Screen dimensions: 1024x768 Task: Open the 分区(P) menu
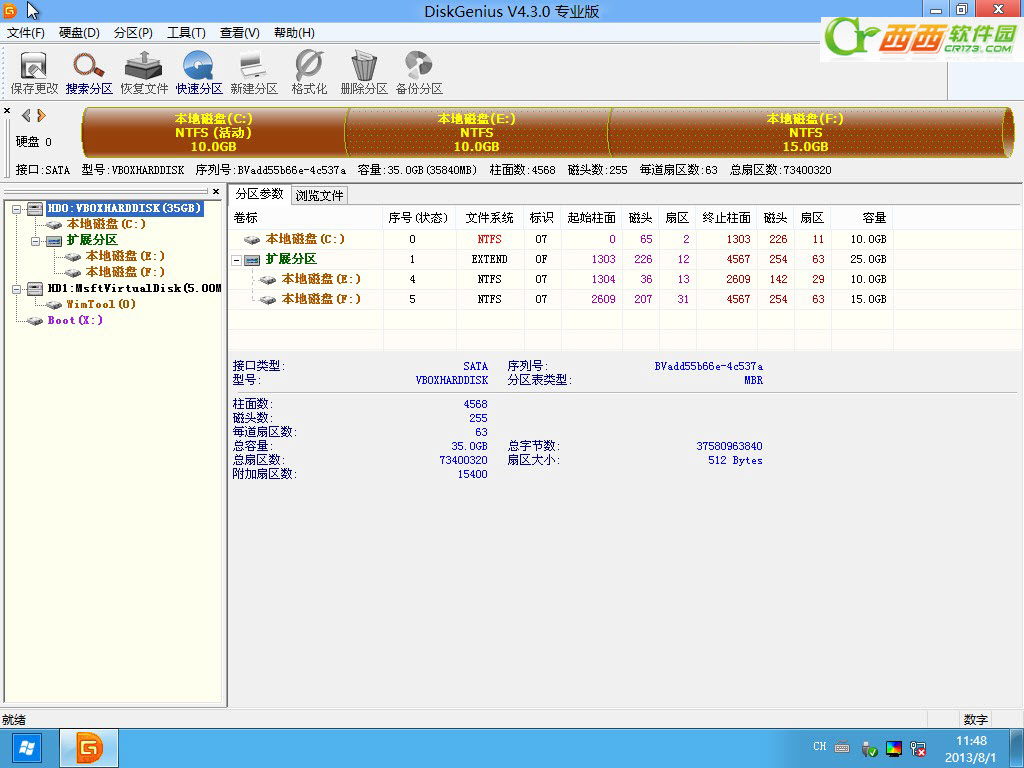pos(133,33)
